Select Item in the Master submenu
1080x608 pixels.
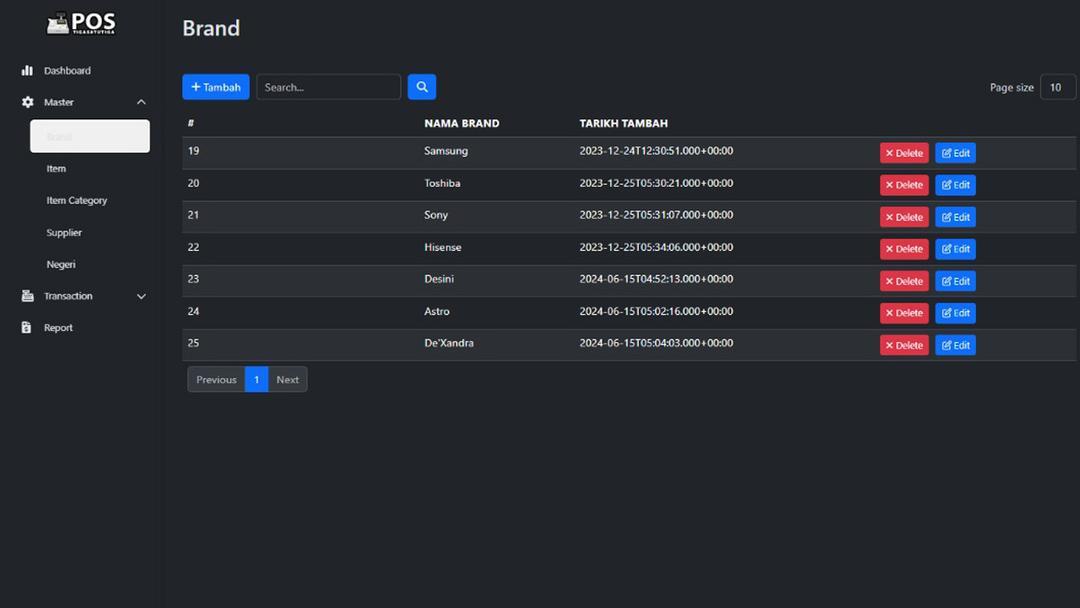(x=56, y=169)
